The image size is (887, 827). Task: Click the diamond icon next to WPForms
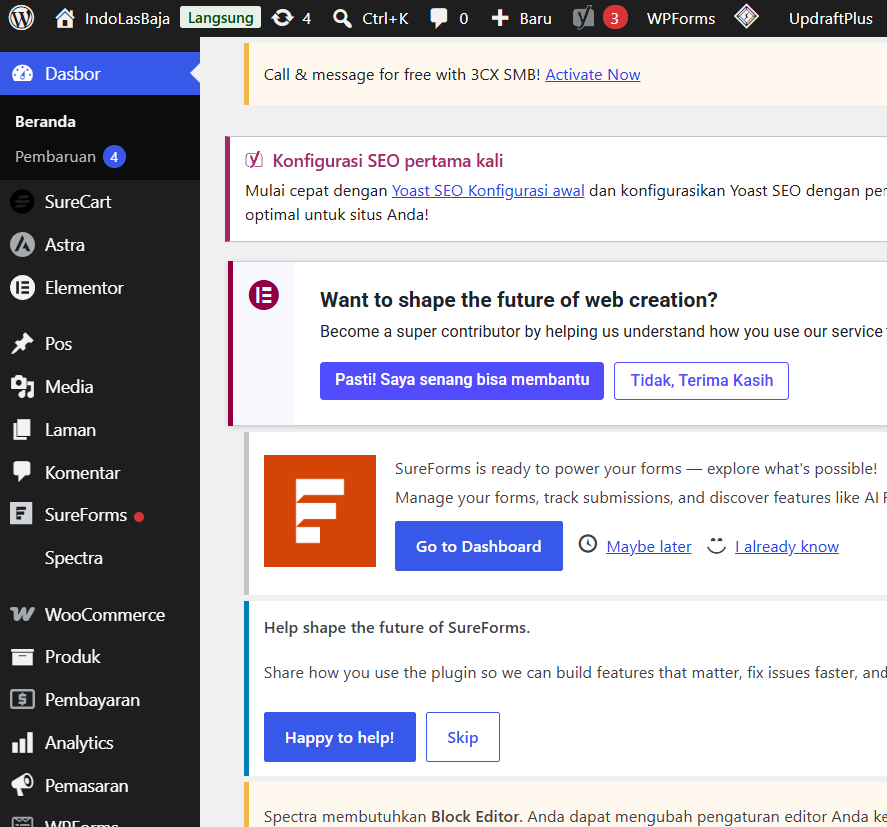[x=746, y=16]
